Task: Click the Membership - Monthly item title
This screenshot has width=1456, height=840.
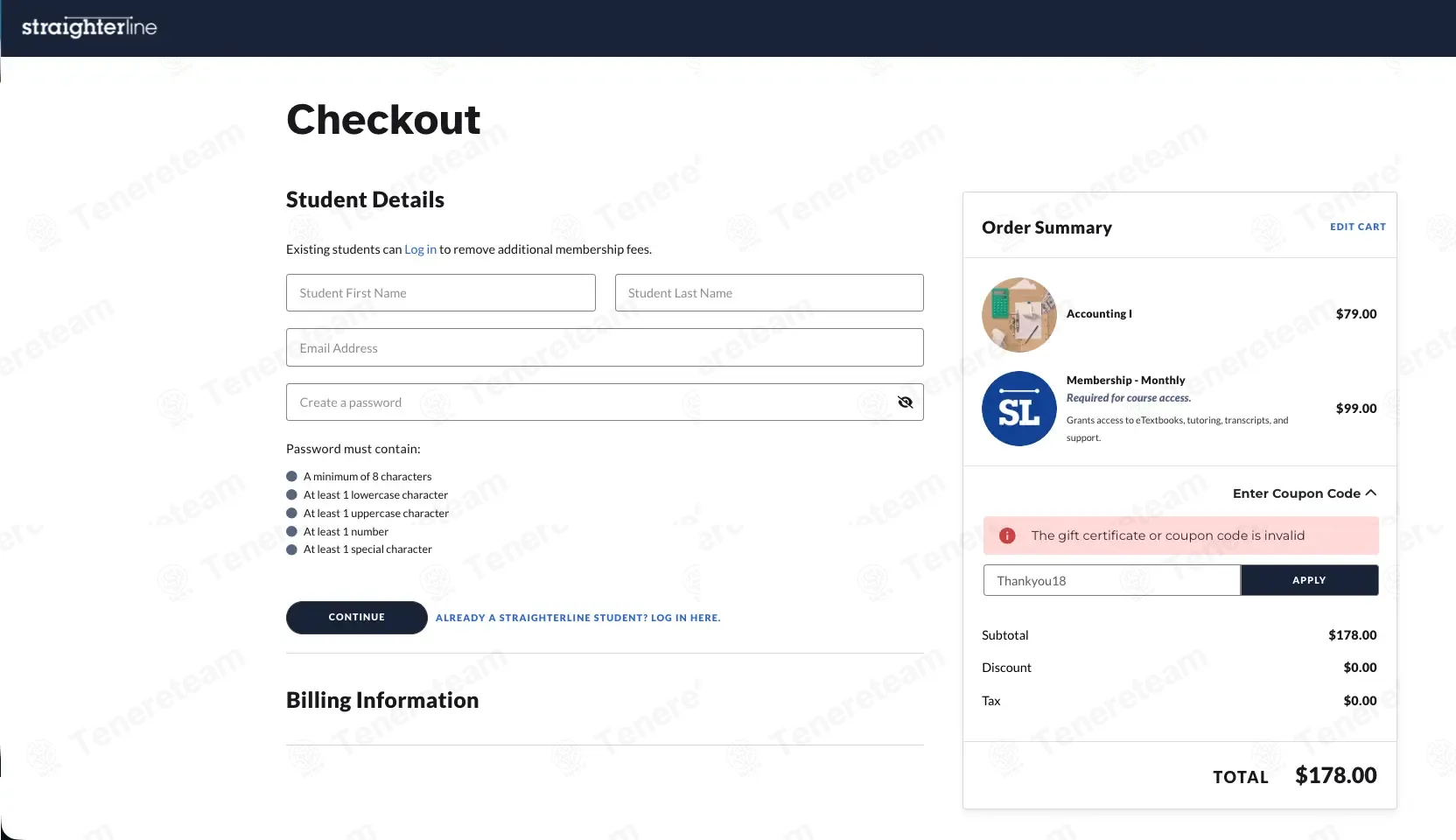Action: click(x=1125, y=380)
